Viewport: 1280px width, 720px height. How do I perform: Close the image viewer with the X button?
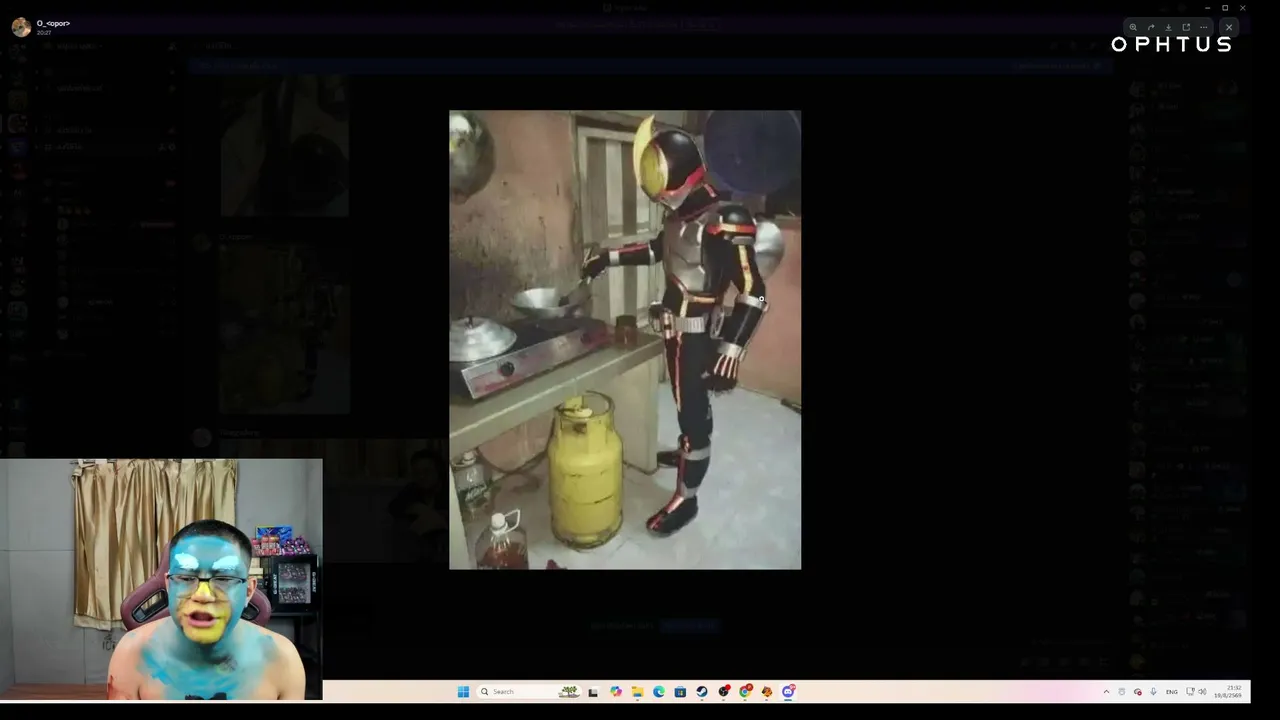(x=1229, y=27)
